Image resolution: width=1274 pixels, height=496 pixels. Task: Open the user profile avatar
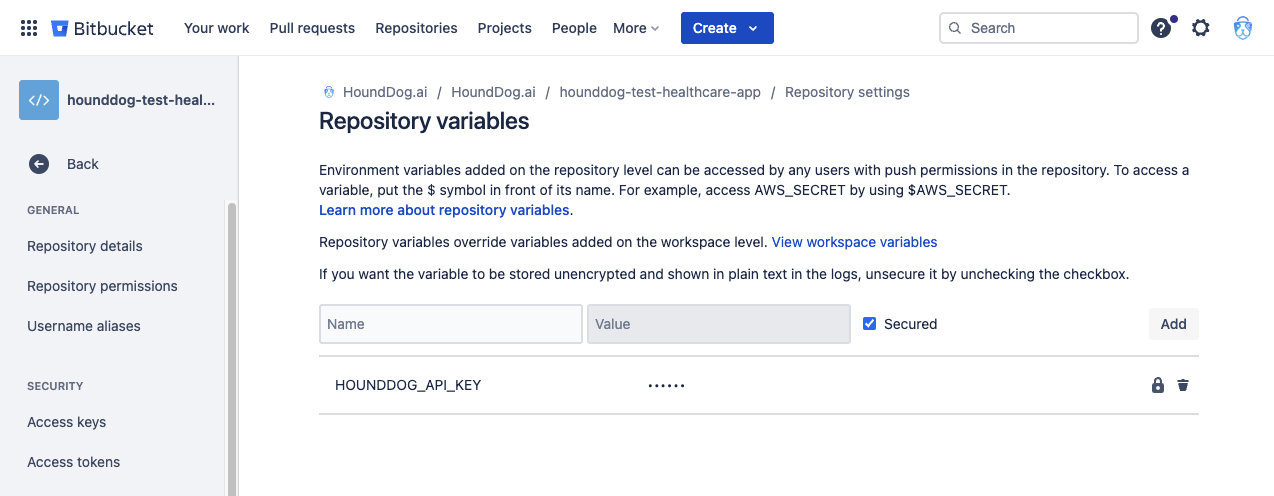coord(1243,28)
